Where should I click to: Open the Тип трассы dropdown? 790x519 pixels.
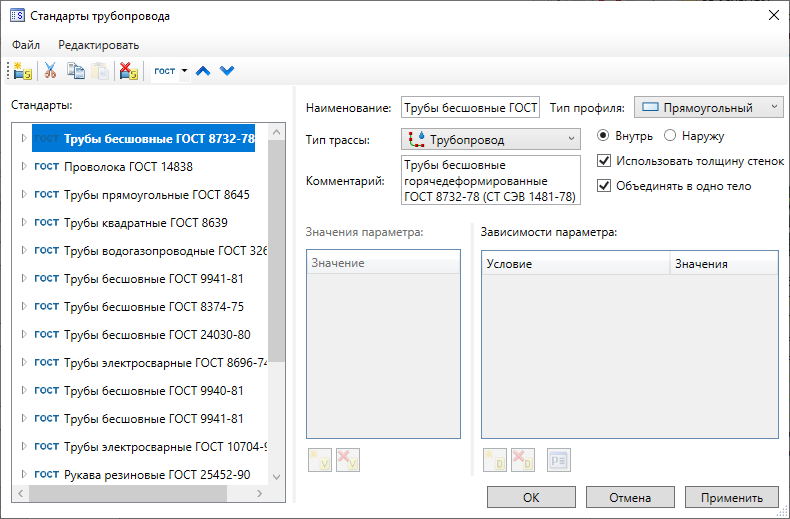pyautogui.click(x=490, y=139)
